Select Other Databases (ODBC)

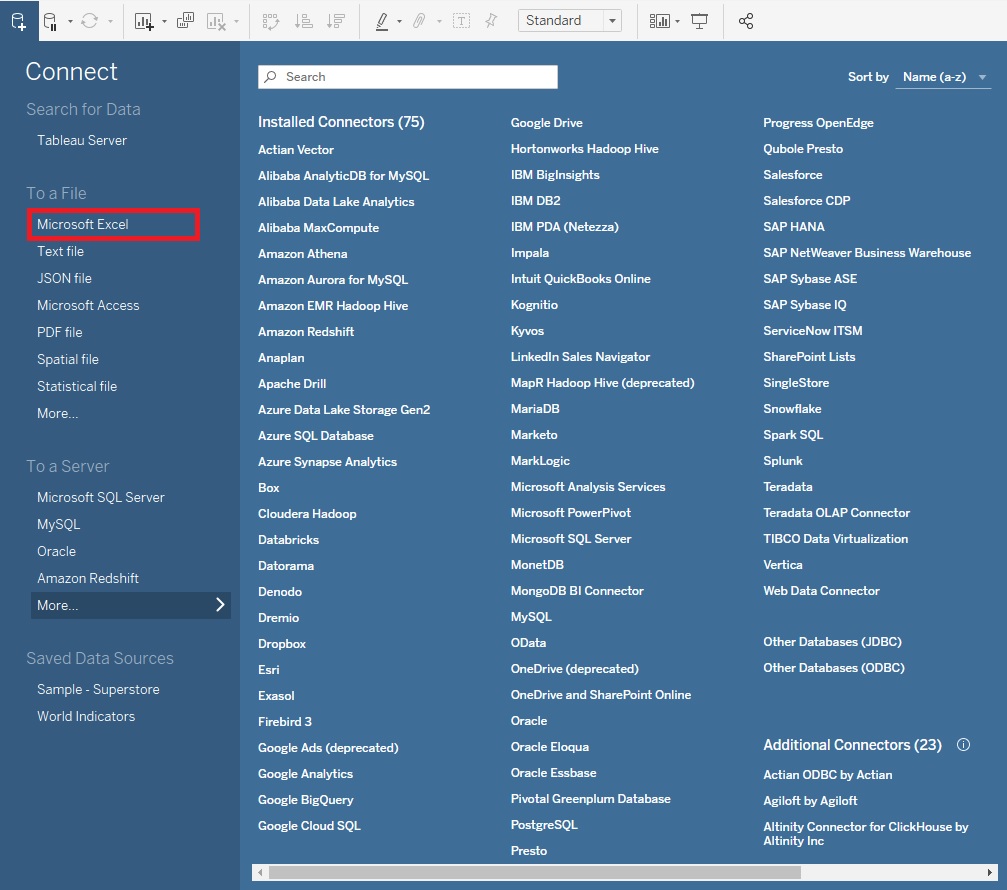(834, 668)
